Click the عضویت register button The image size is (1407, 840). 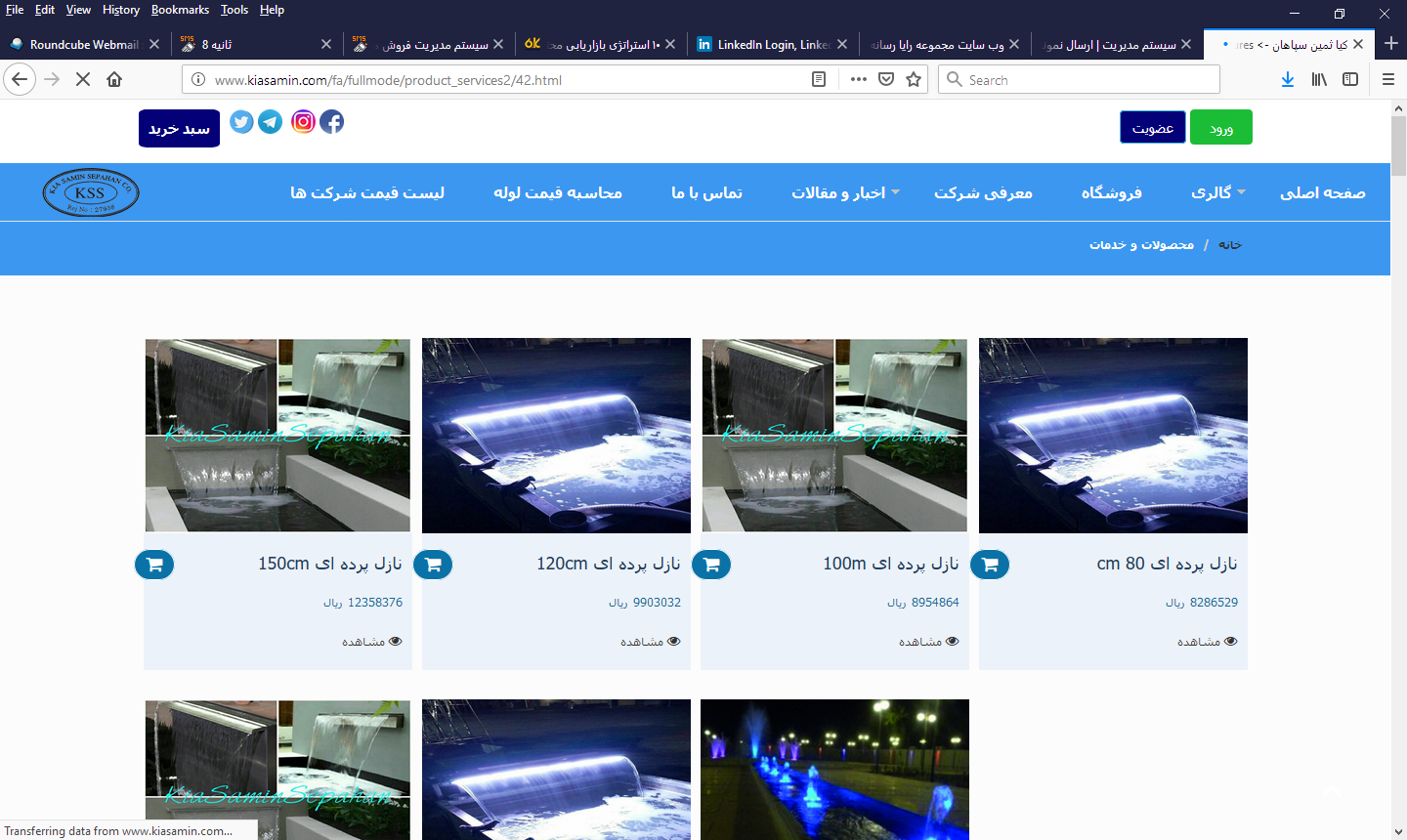[x=1153, y=127]
